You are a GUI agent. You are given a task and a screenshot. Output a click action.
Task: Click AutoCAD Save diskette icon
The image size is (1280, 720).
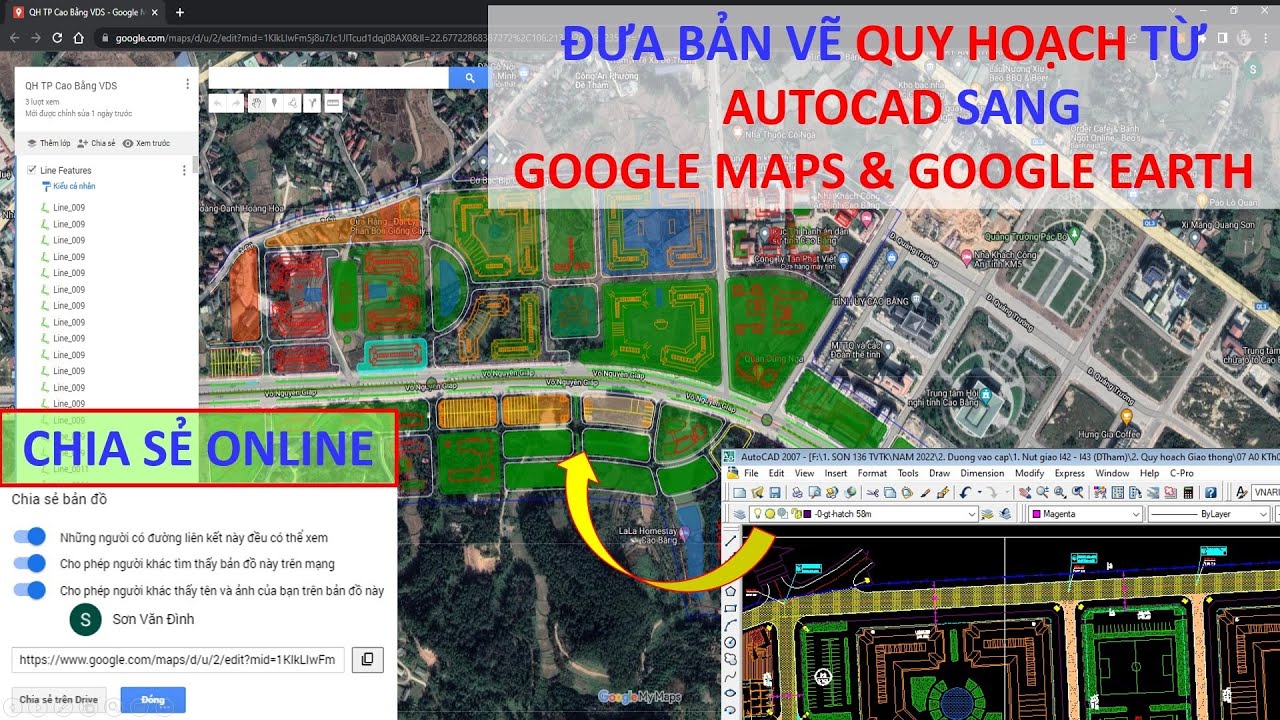[775, 492]
